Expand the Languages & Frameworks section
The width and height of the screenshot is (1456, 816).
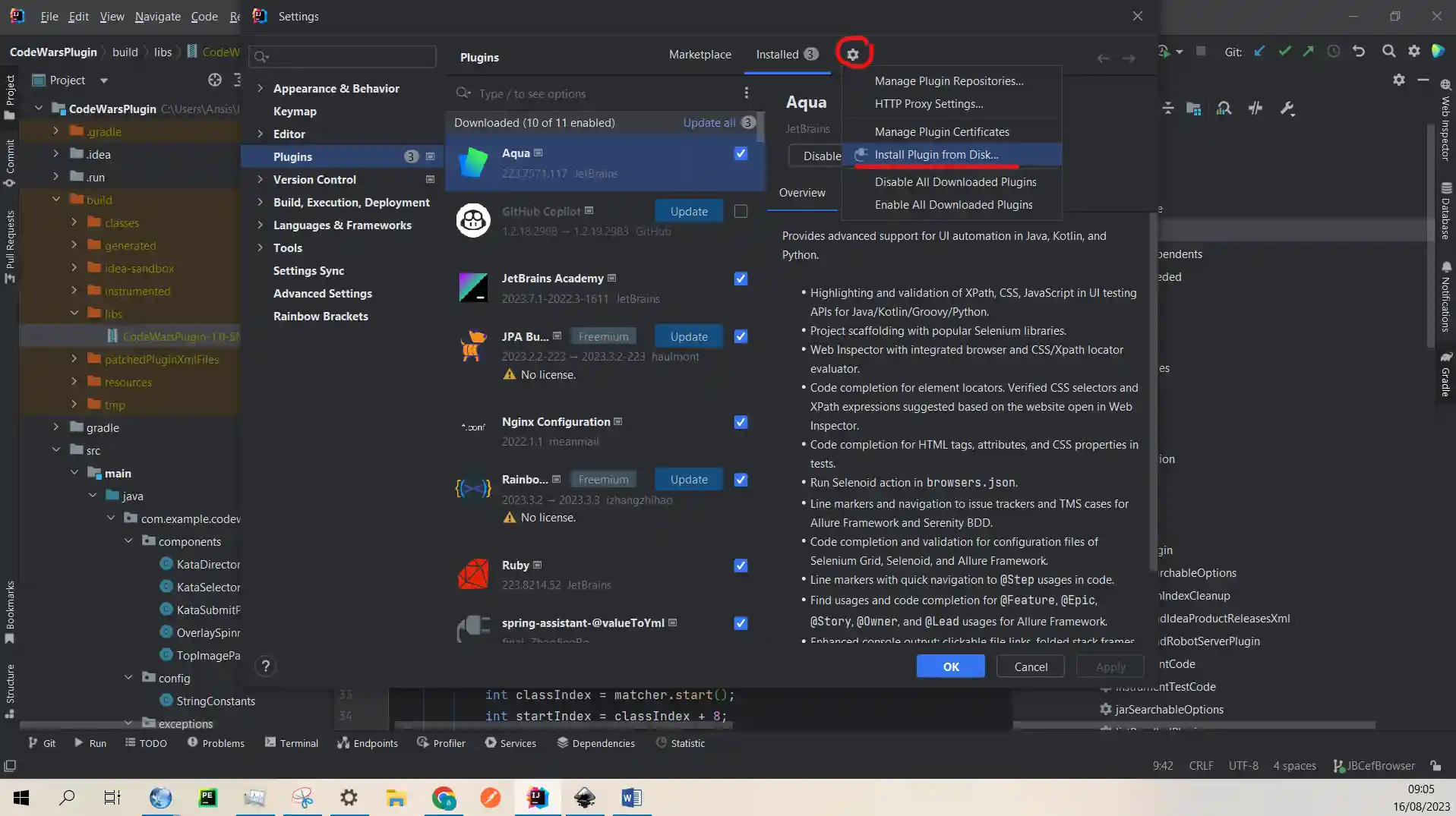coord(261,225)
